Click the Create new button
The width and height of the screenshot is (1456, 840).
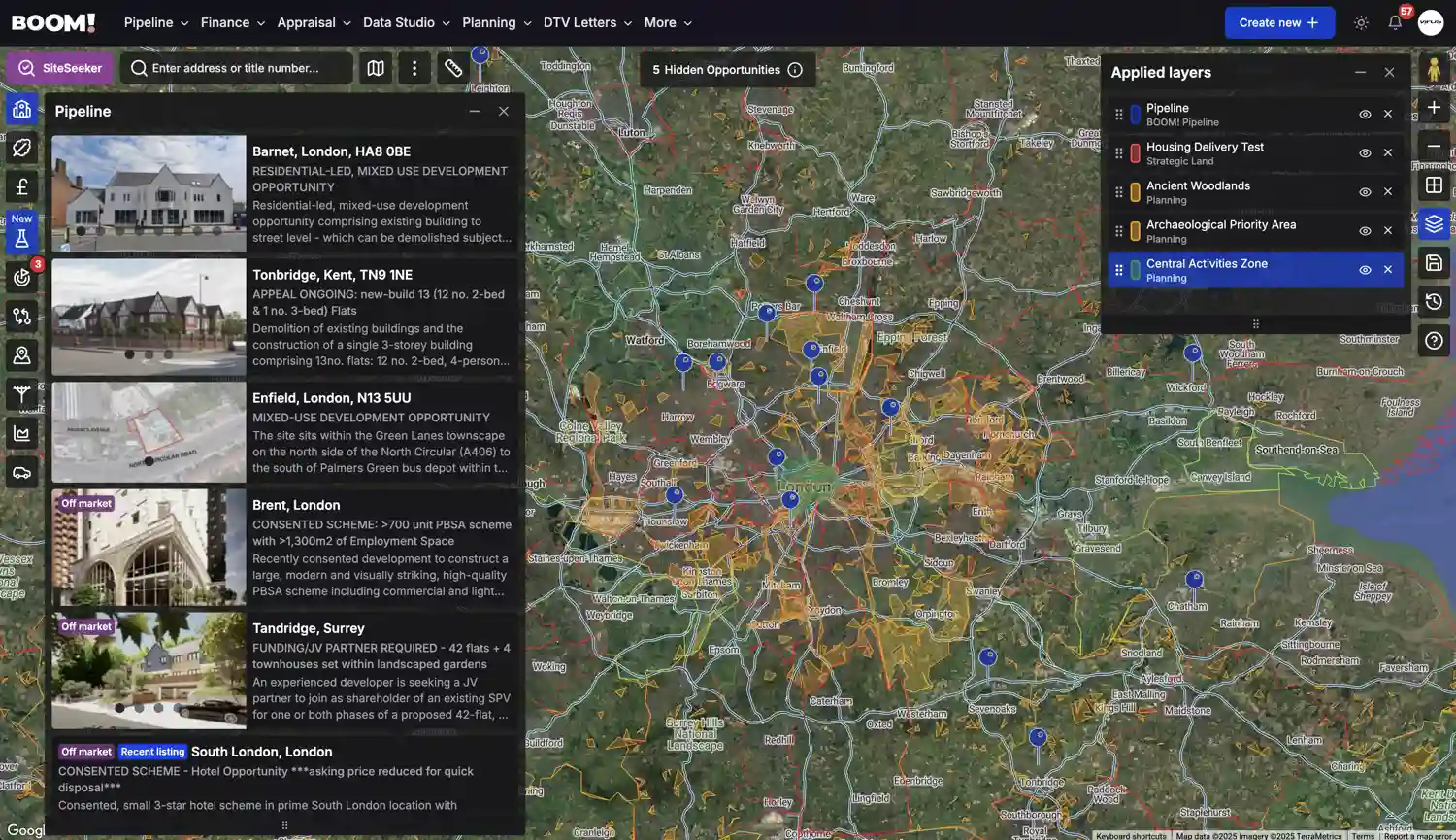pyautogui.click(x=1278, y=22)
